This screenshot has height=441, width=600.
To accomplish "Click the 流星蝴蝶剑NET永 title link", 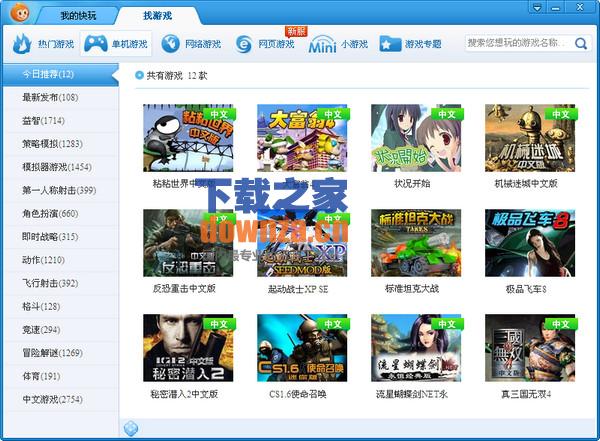I will [x=412, y=394].
